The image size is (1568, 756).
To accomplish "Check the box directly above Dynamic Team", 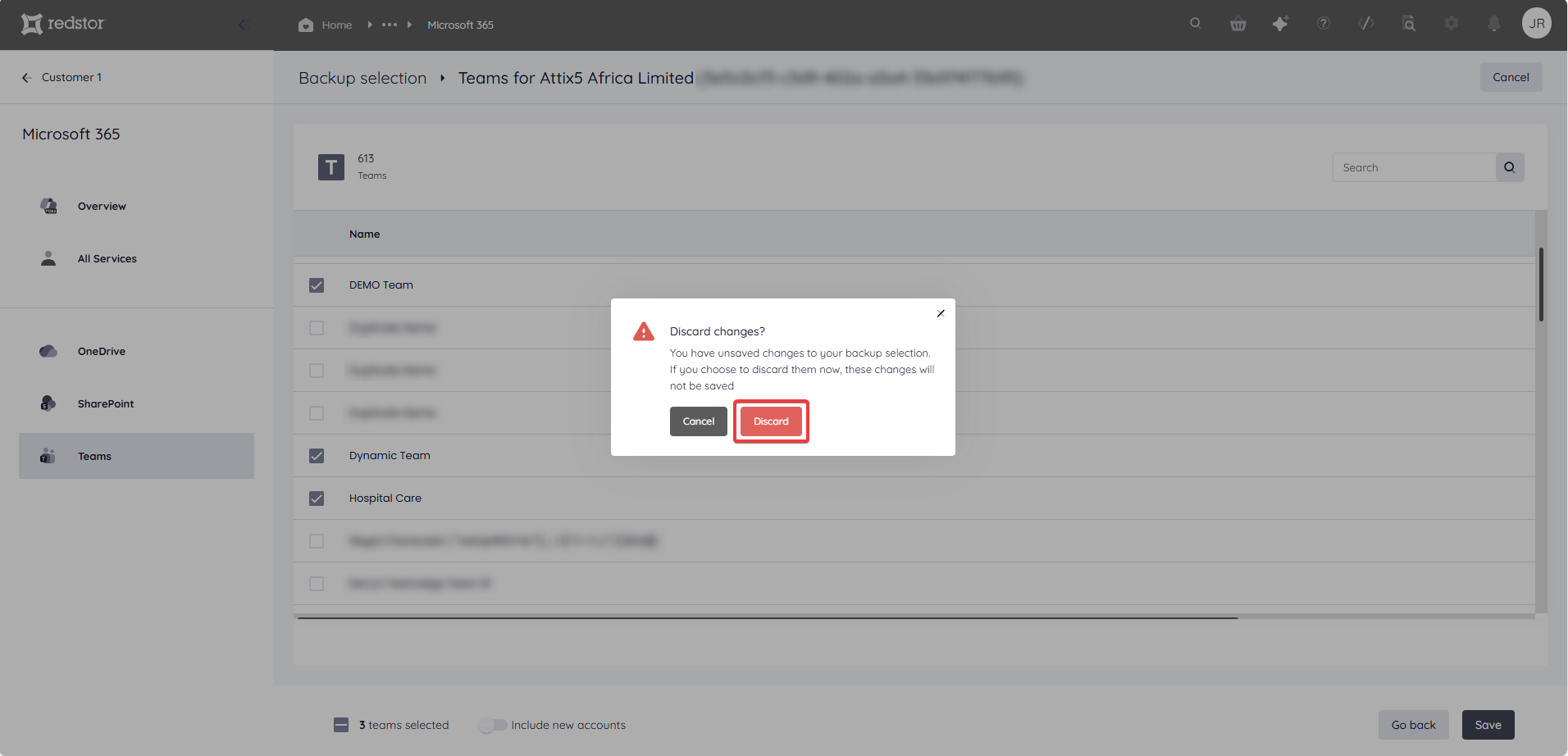I will tap(317, 413).
